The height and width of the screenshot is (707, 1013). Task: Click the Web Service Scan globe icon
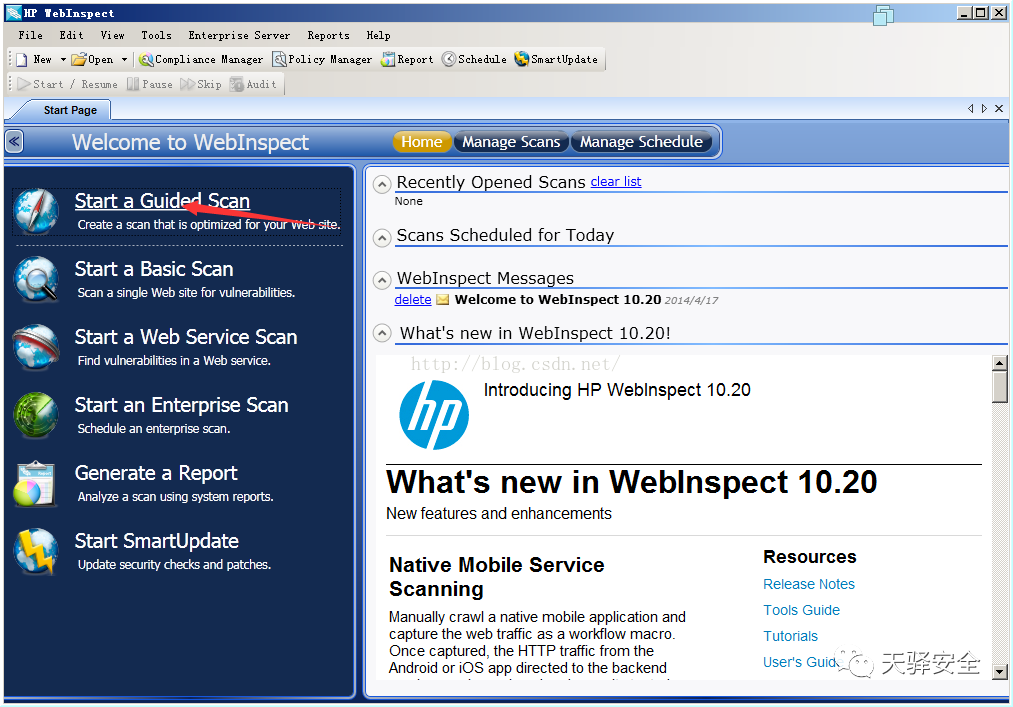coord(36,347)
